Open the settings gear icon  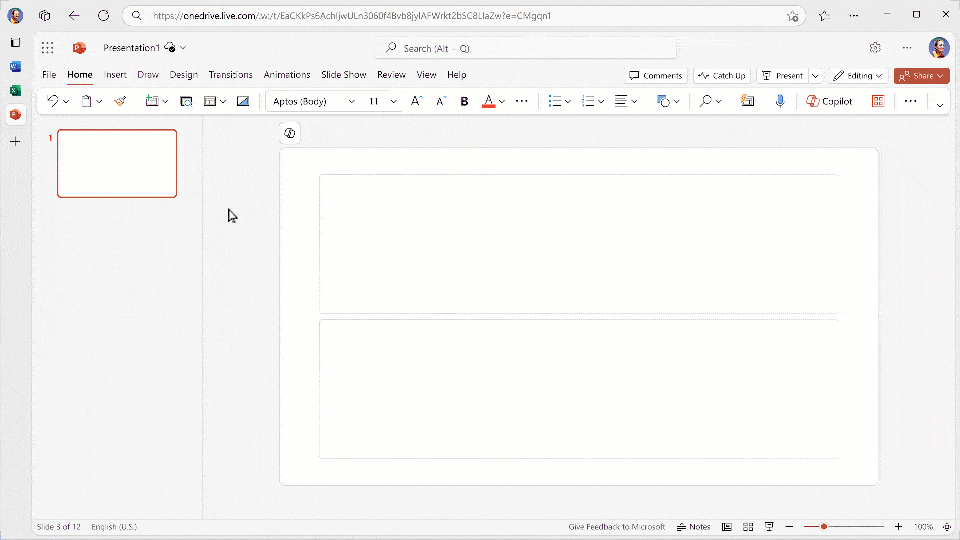coord(875,48)
